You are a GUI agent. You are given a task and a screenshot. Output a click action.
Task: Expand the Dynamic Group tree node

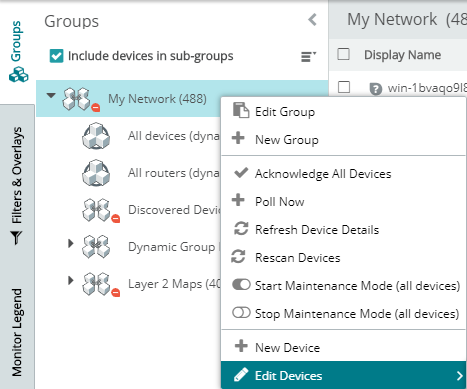70,243
